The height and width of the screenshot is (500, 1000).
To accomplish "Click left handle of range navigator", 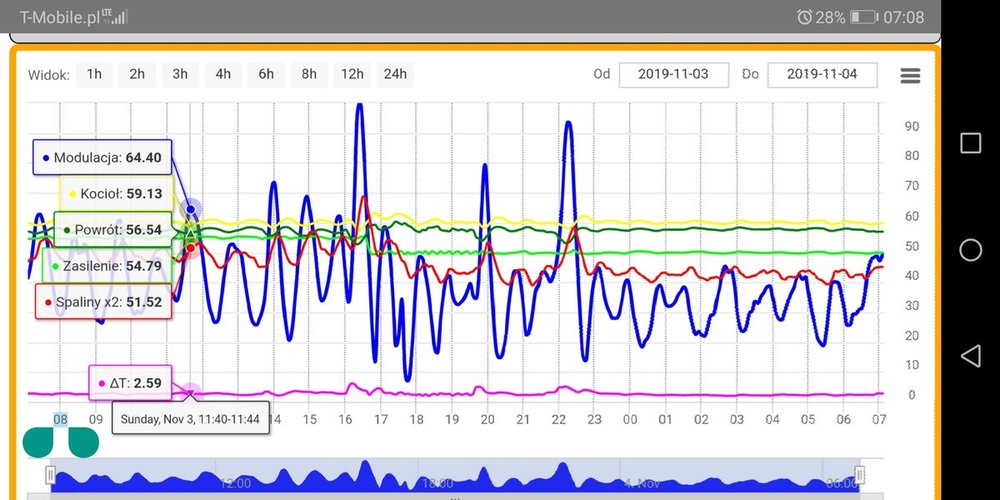I will point(51,475).
